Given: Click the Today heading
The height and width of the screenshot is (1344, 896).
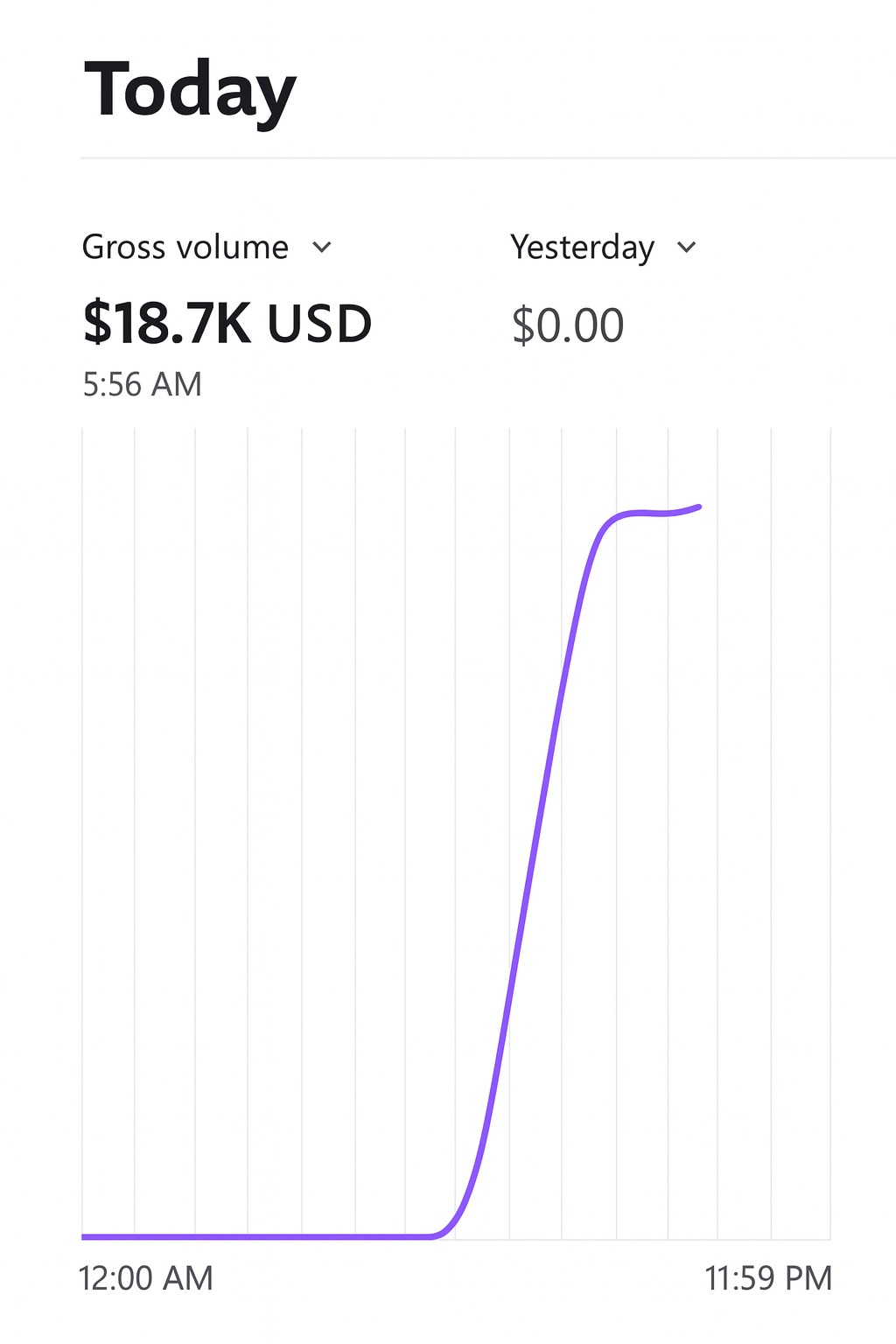Looking at the screenshot, I should tap(190, 91).
